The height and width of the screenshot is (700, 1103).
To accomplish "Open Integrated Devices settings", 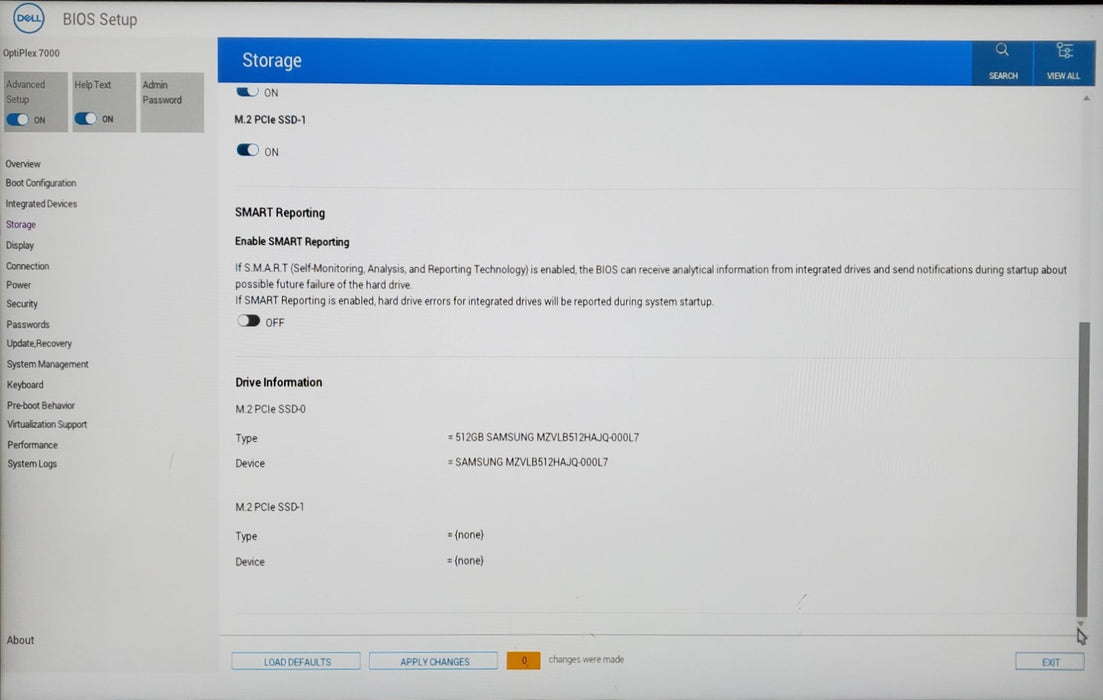I will (42, 204).
